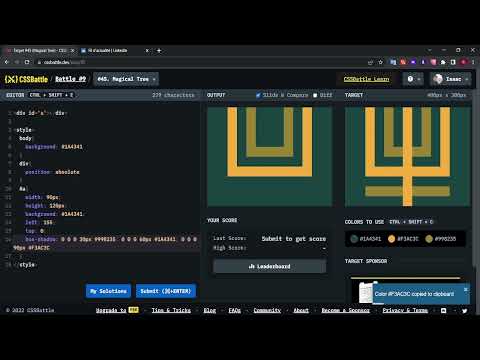Screen dimensions: 480x360
Task: Toggle the Slide & Compare checkbox
Action: tap(258, 95)
